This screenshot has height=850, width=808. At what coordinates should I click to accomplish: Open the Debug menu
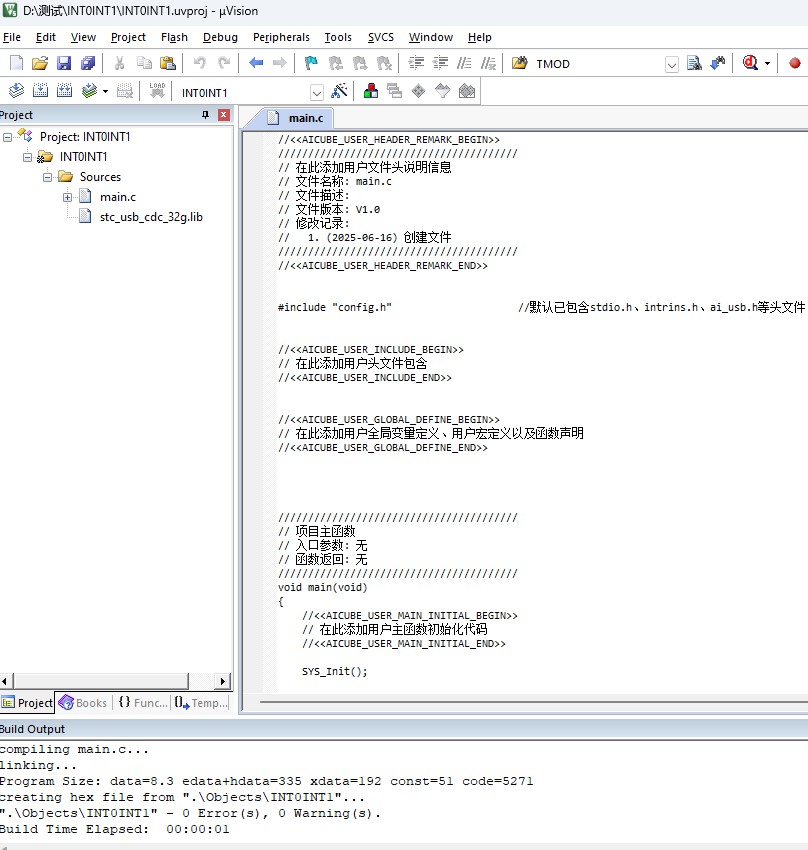pos(220,37)
